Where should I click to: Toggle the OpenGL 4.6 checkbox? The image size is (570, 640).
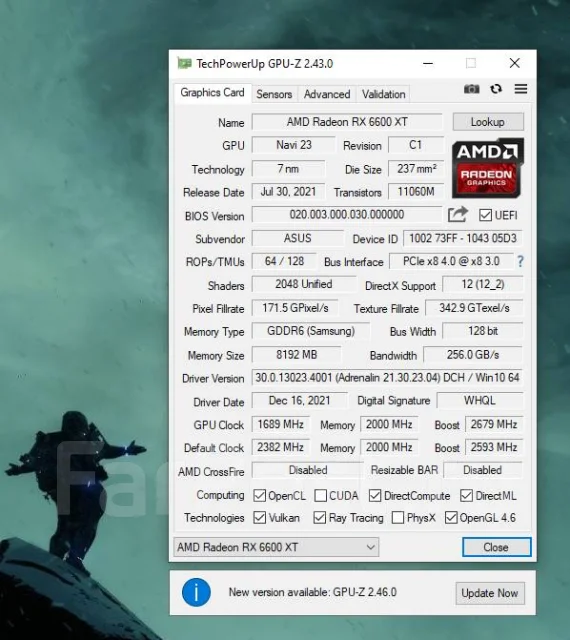(451, 518)
